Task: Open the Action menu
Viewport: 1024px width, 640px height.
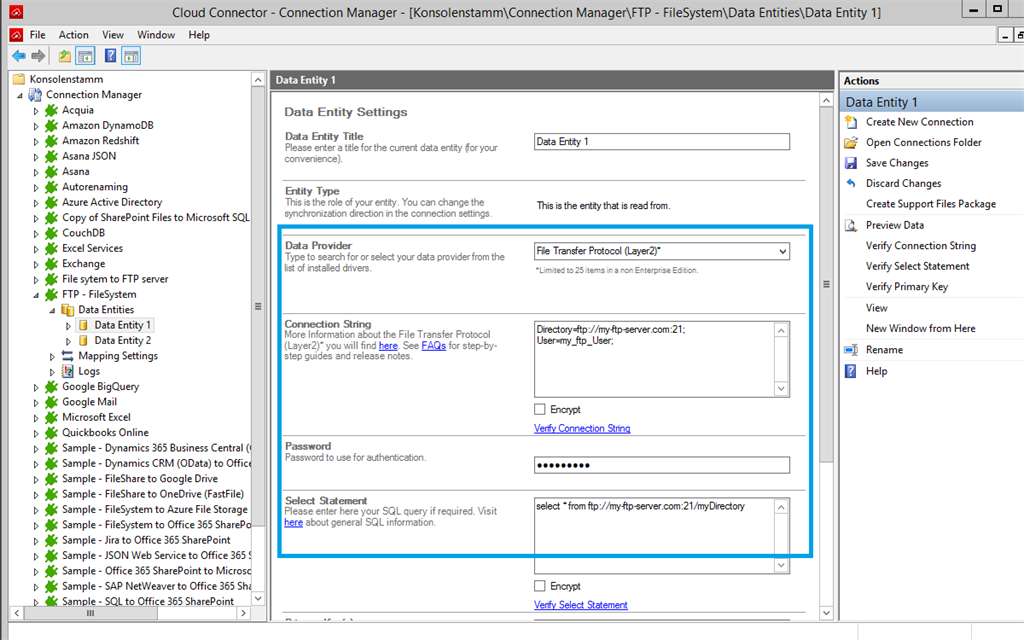Action: [x=73, y=35]
